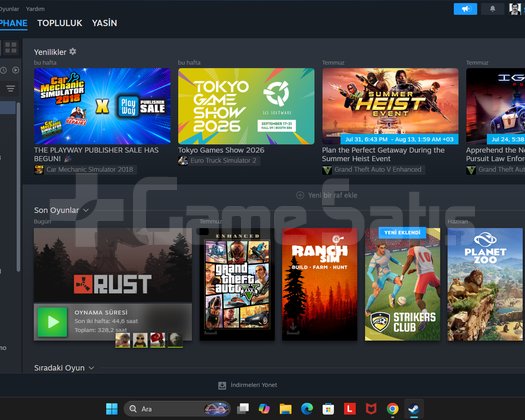
Task: Switch library to grid view icon
Action: coord(11,48)
